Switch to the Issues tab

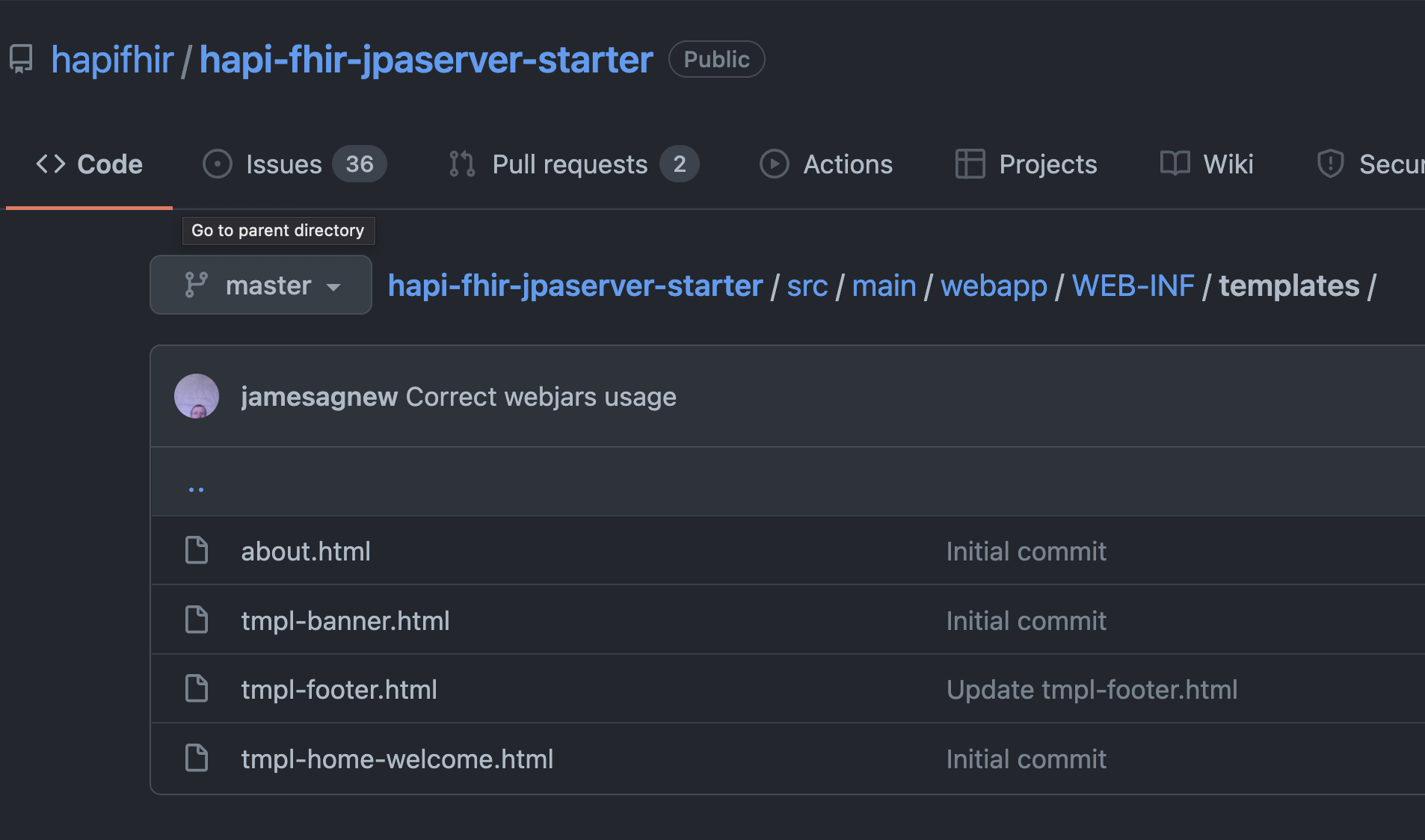[x=283, y=164]
